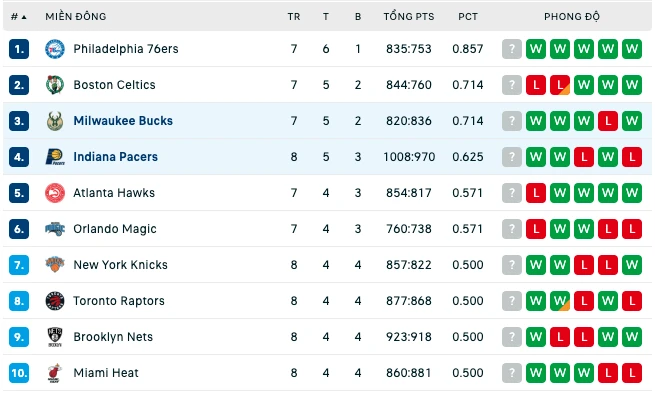Screen dimensions: 655x394
Task: Click the Atlanta Hawks logo
Action: click(x=55, y=193)
